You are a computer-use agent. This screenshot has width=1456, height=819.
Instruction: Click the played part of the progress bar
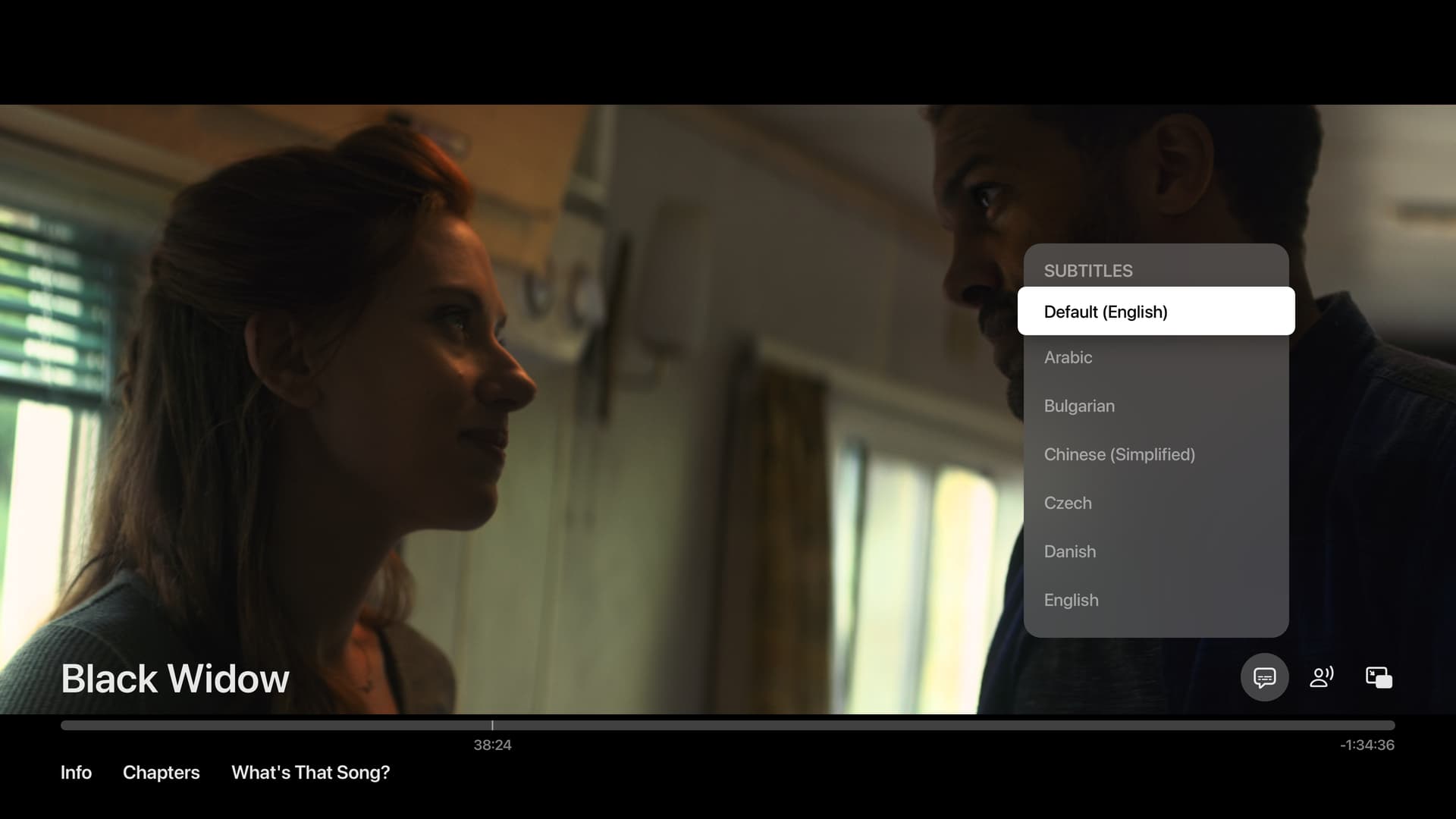tap(273, 726)
